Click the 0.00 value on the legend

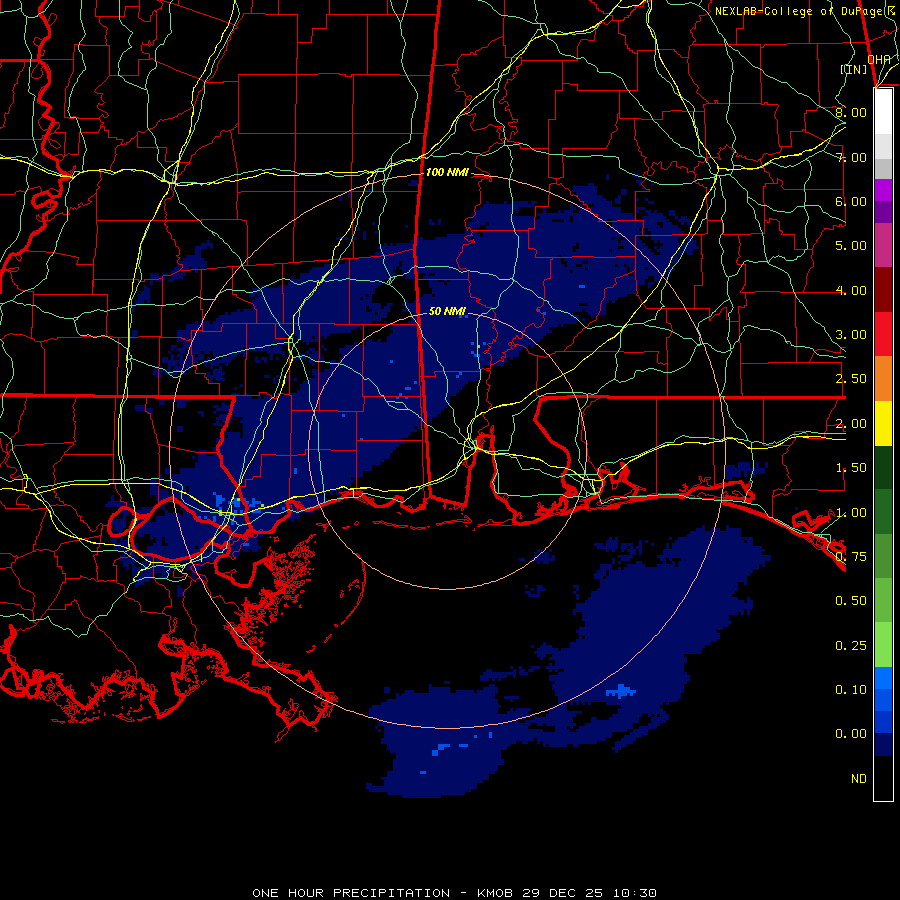tap(851, 734)
